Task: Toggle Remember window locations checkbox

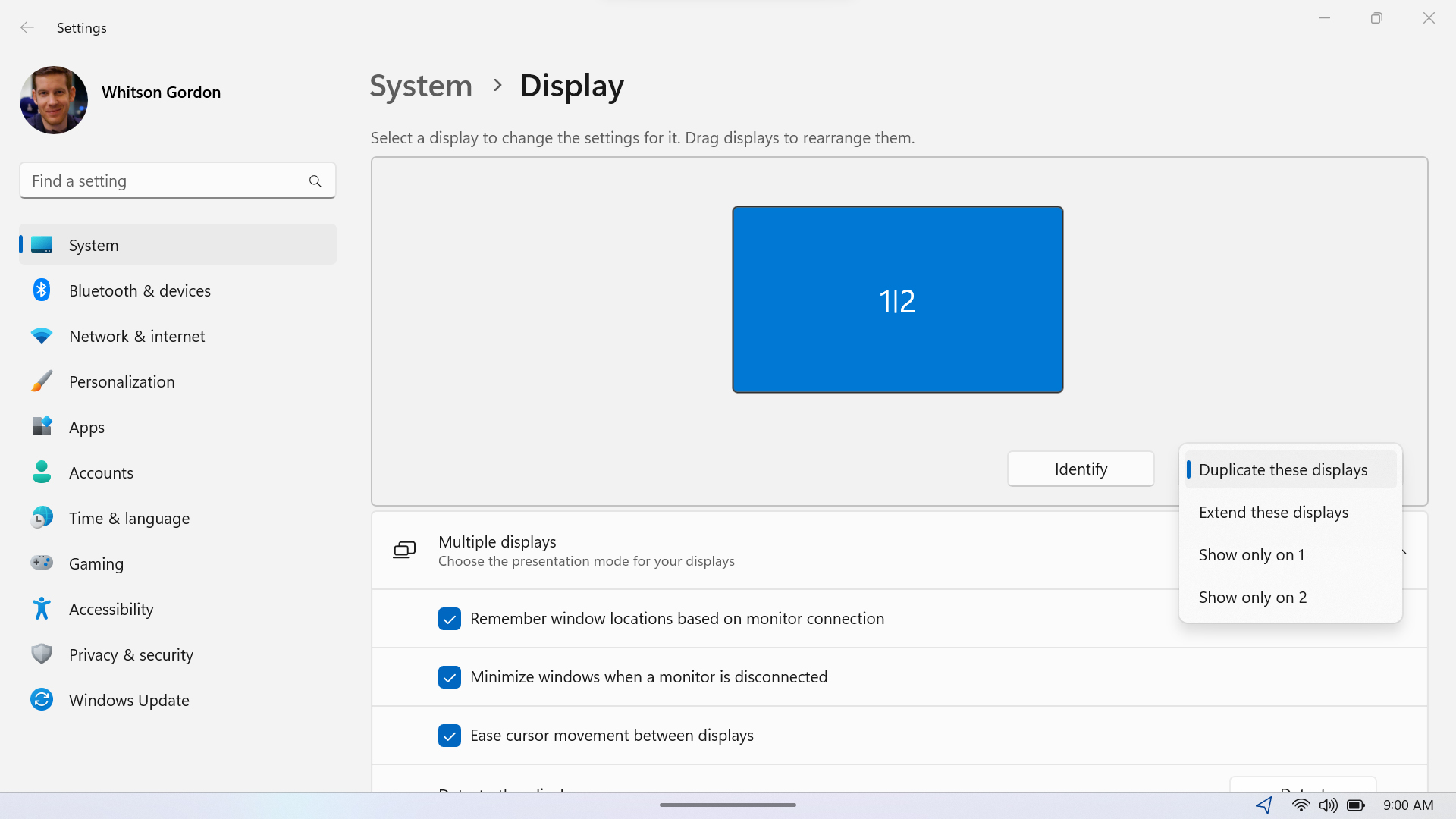Action: [450, 618]
